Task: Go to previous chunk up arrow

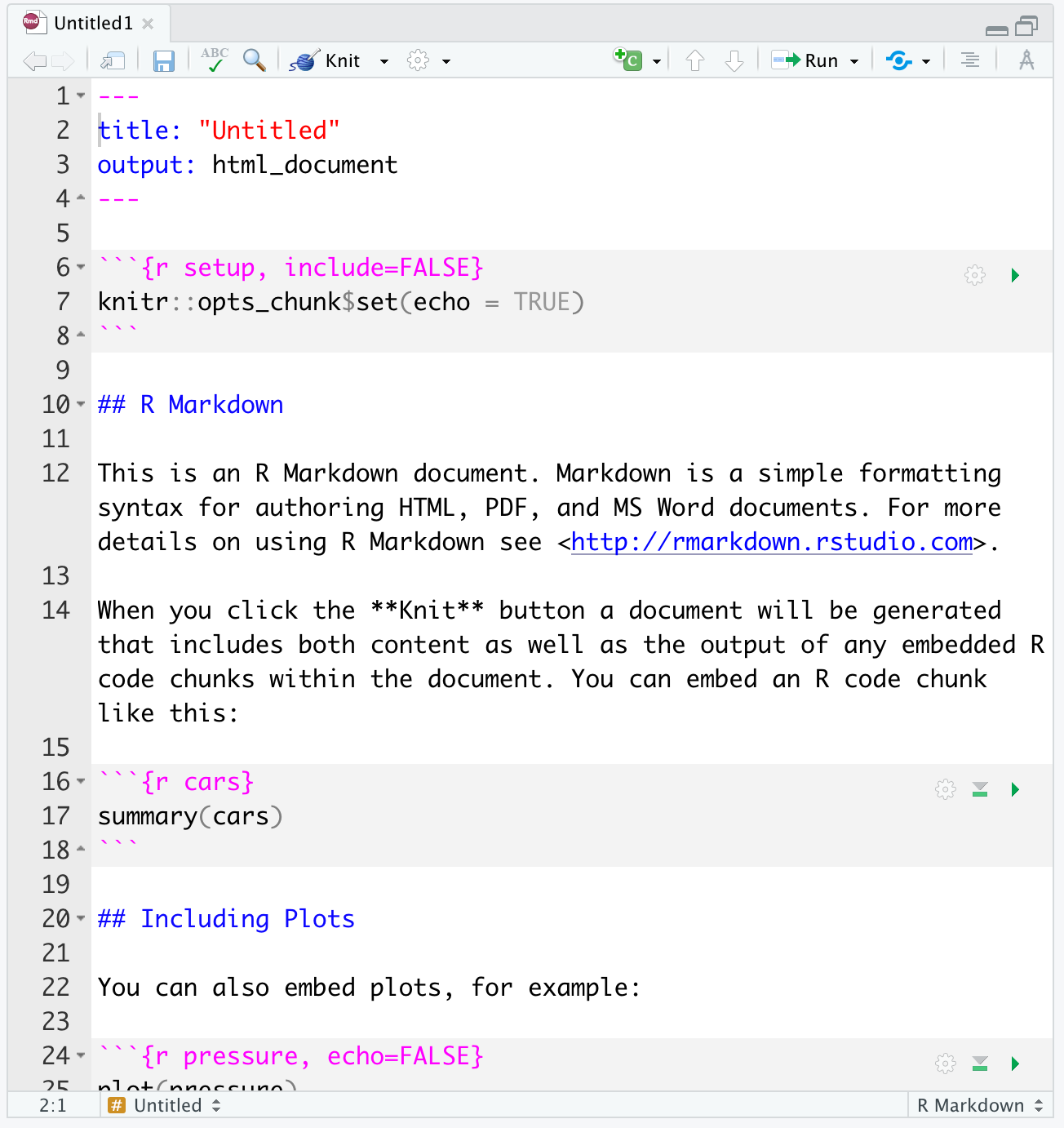Action: [695, 60]
